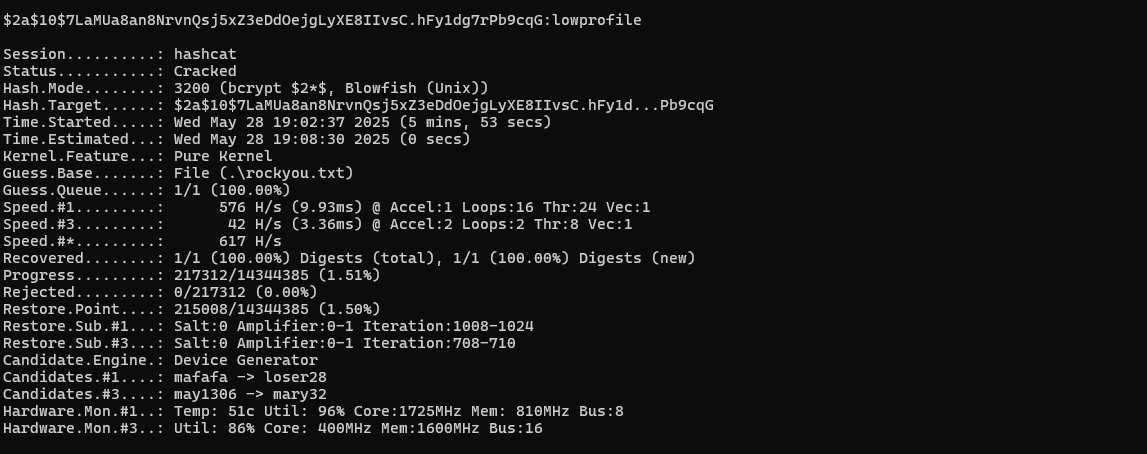Click the Restore.Point value 215008/14344385

277,309
